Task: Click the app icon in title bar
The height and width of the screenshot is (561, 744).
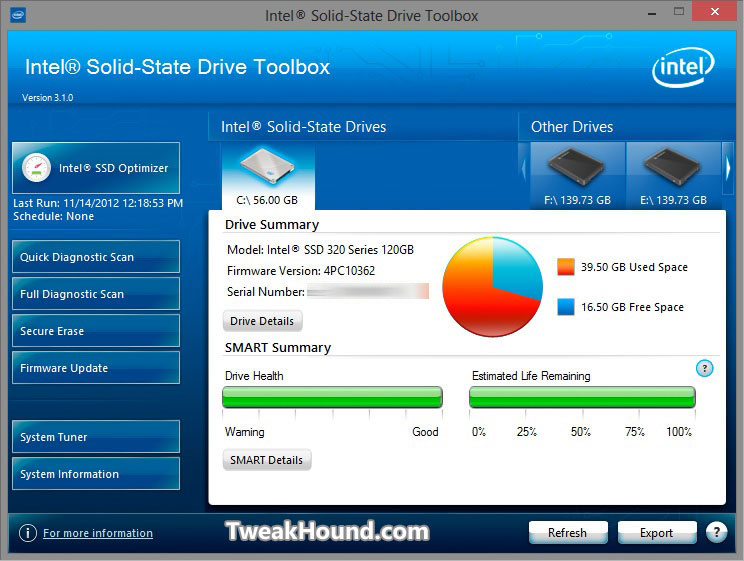Action: click(18, 15)
